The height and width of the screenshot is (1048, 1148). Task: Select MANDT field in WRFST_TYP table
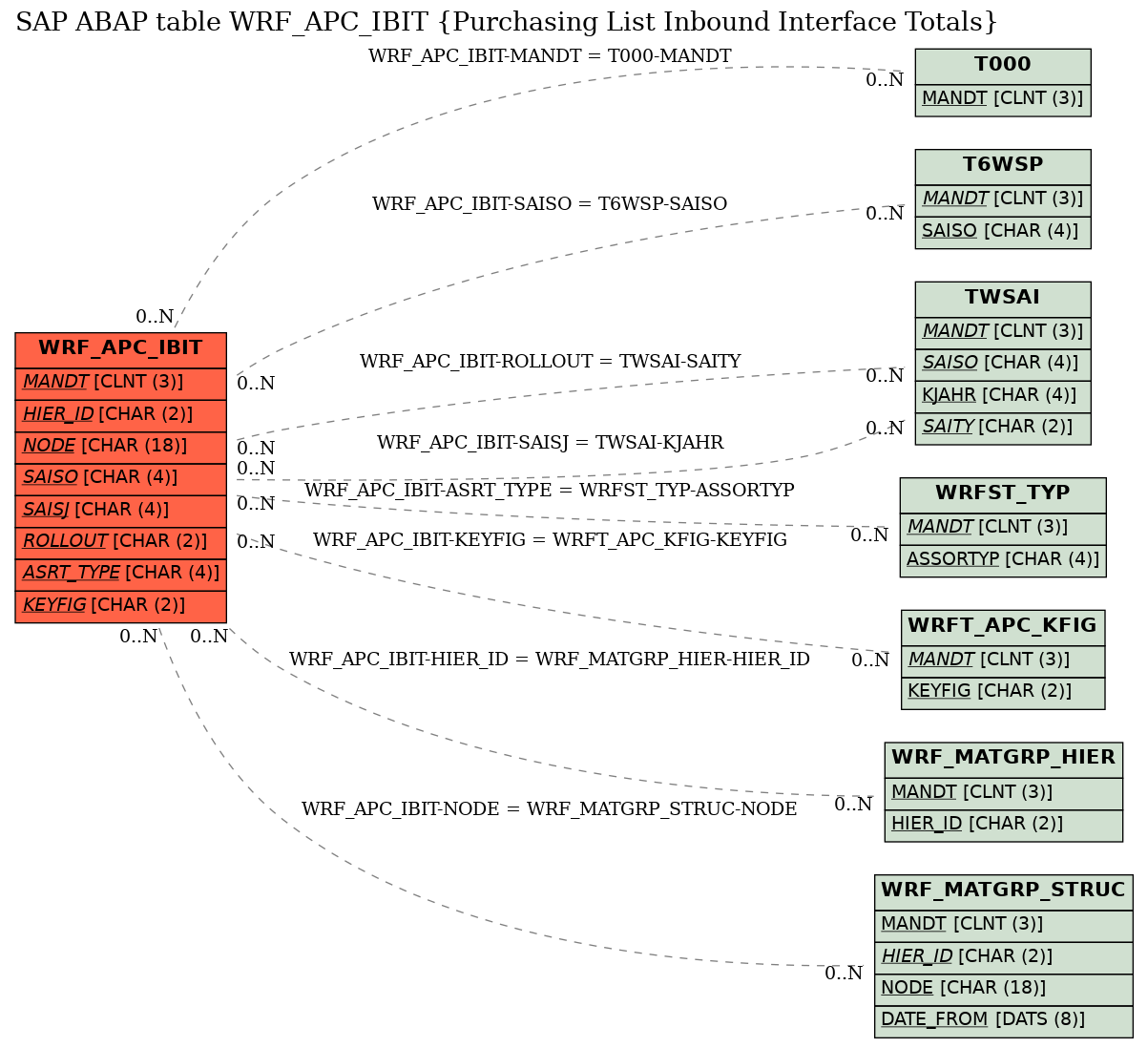[1003, 528]
